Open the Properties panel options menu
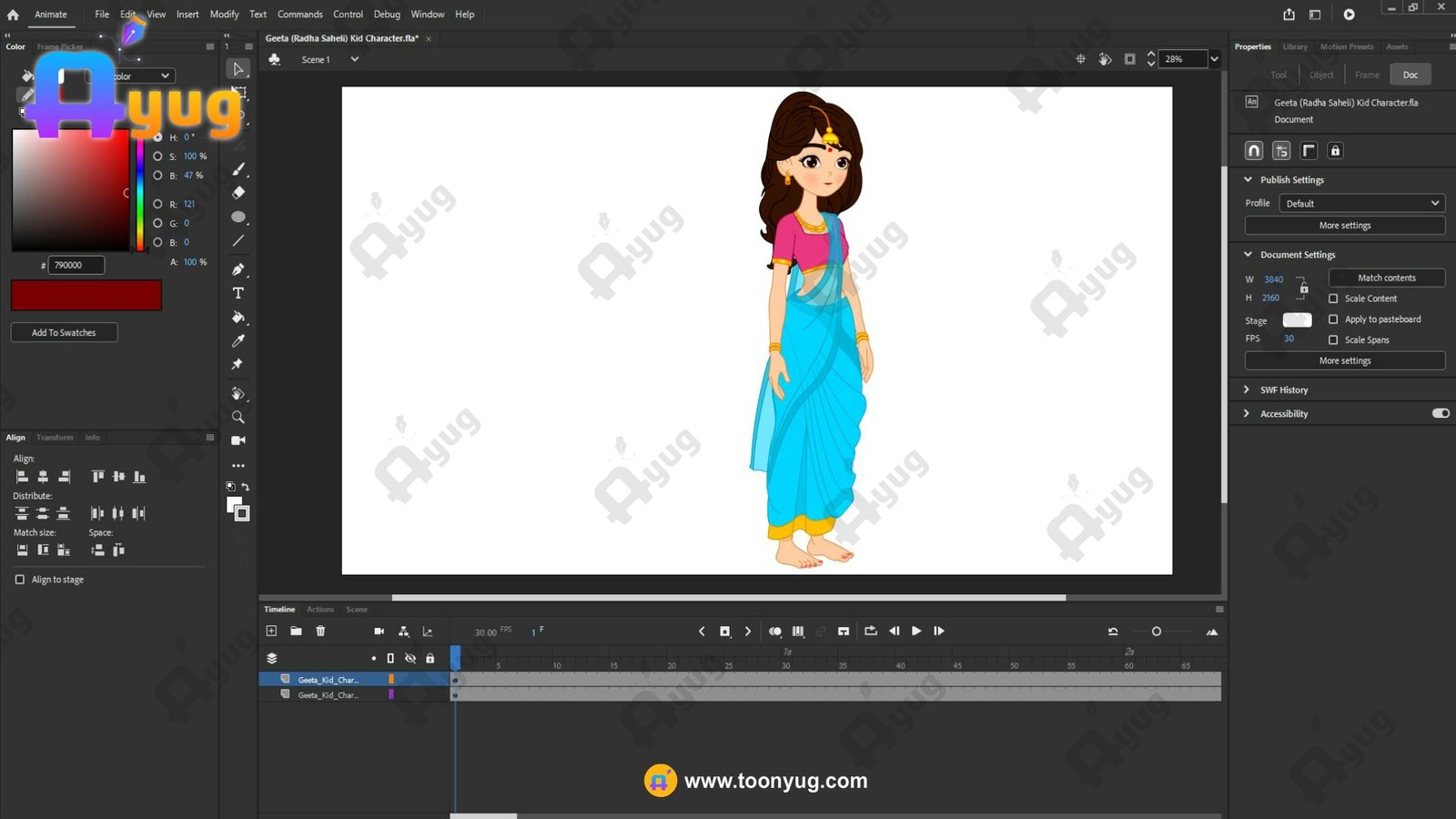 (x=1451, y=46)
